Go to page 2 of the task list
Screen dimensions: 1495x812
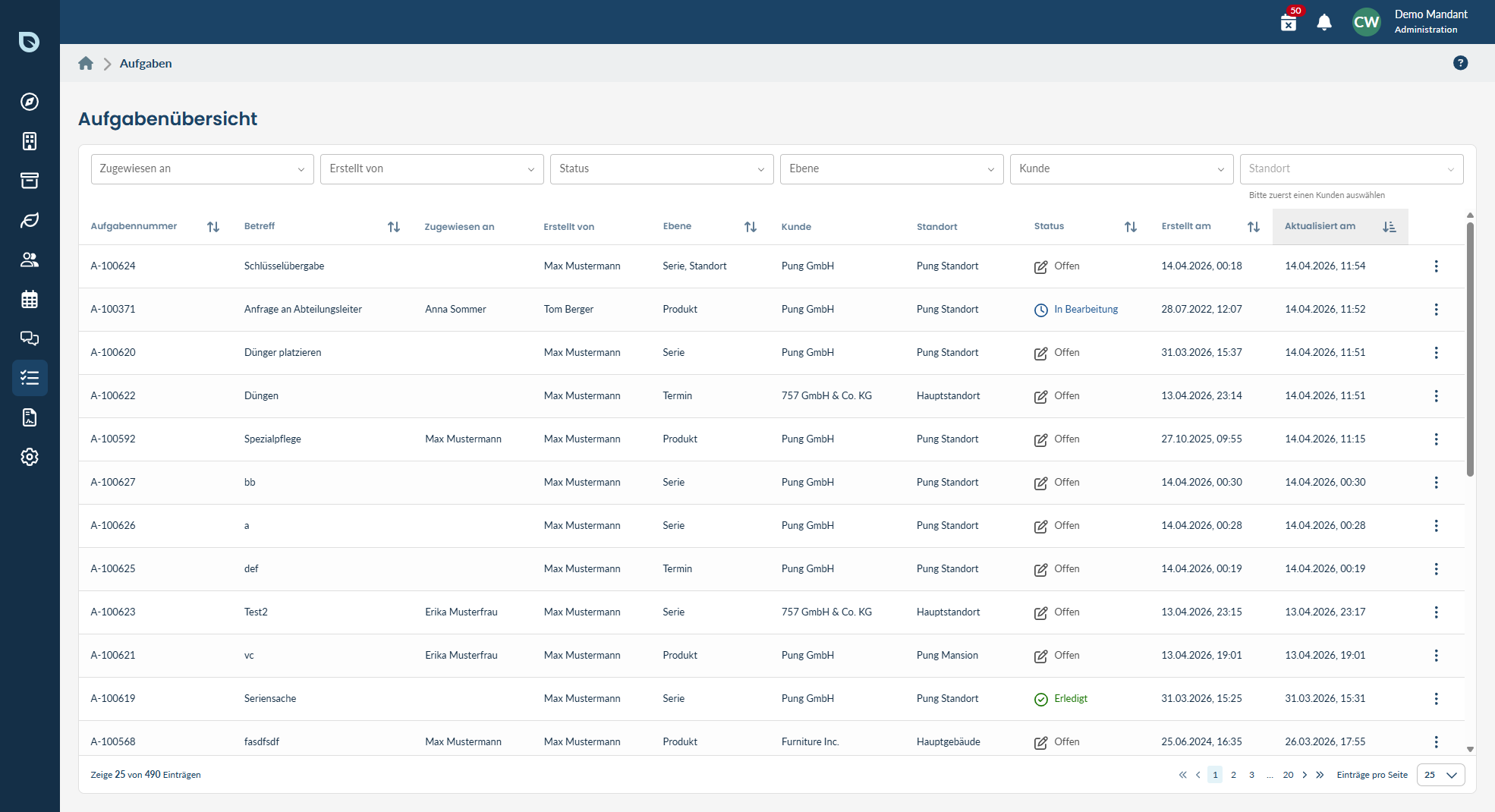(x=1233, y=775)
